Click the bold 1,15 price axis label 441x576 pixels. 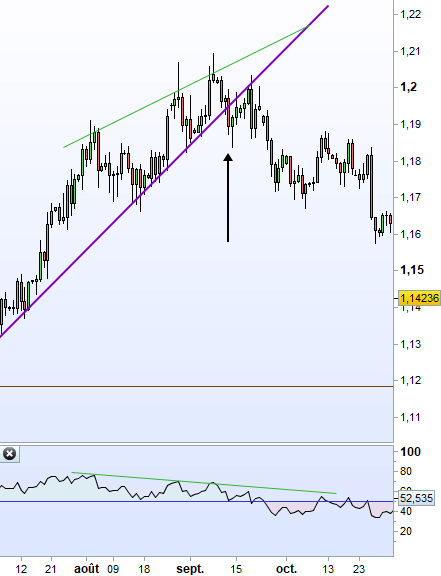pyautogui.click(x=412, y=270)
